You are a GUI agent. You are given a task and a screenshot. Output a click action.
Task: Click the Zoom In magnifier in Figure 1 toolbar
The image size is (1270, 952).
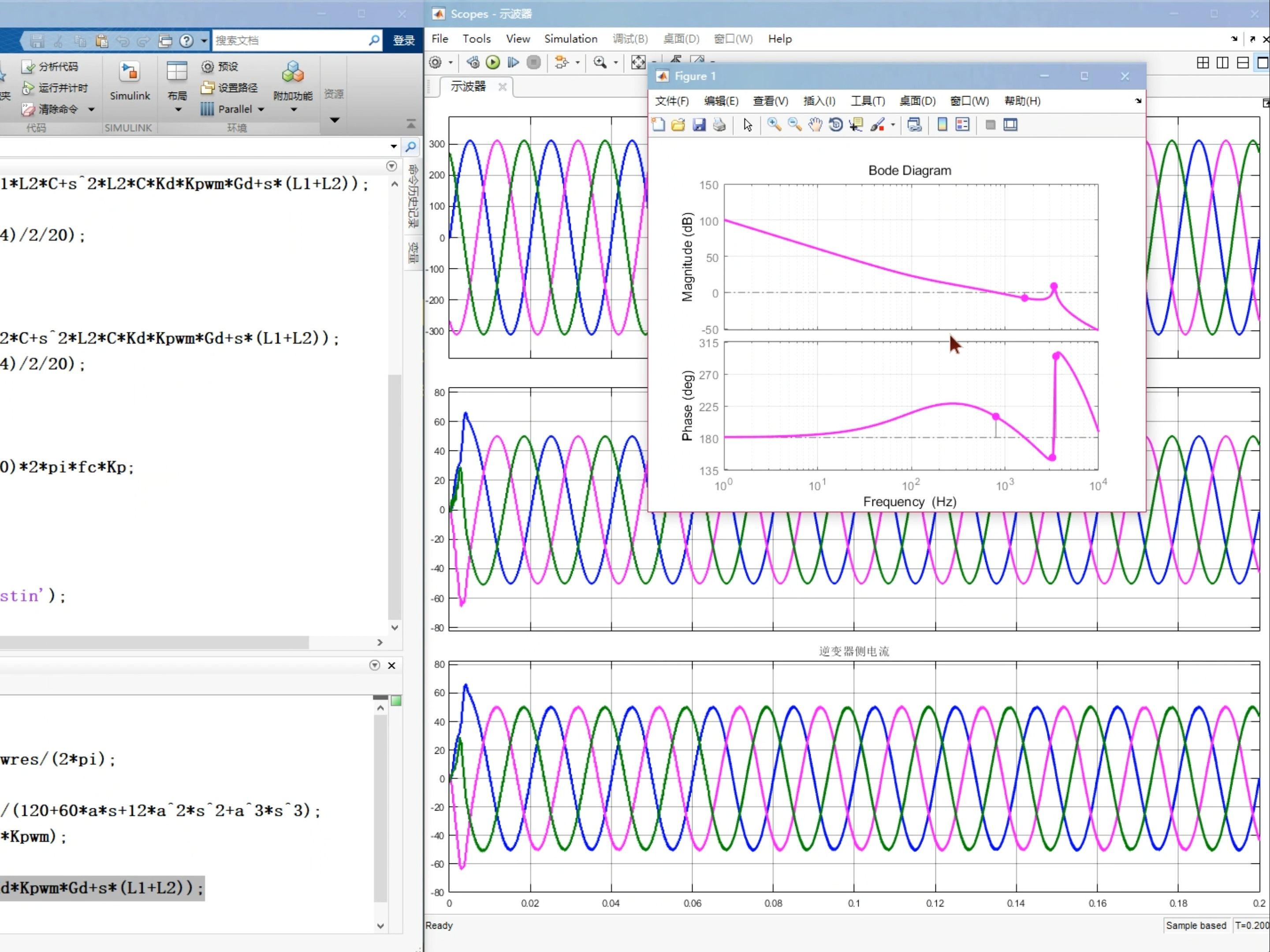click(x=774, y=125)
